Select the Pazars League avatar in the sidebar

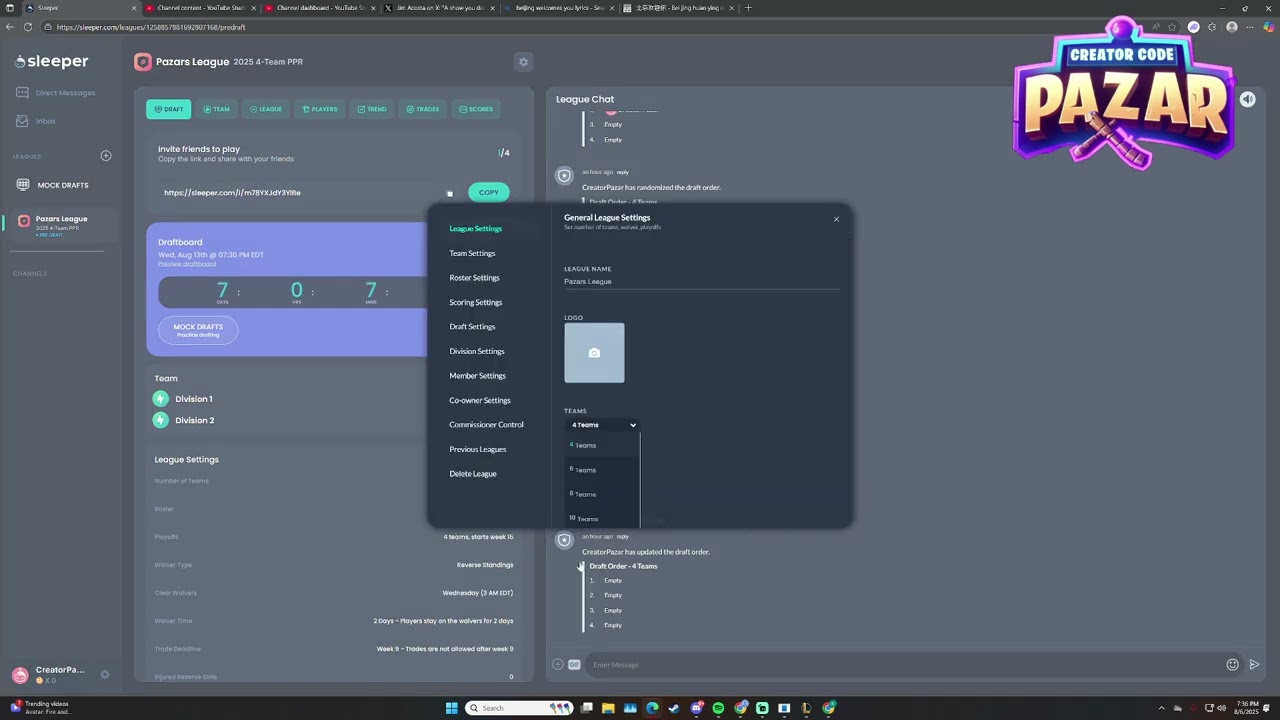pos(24,222)
